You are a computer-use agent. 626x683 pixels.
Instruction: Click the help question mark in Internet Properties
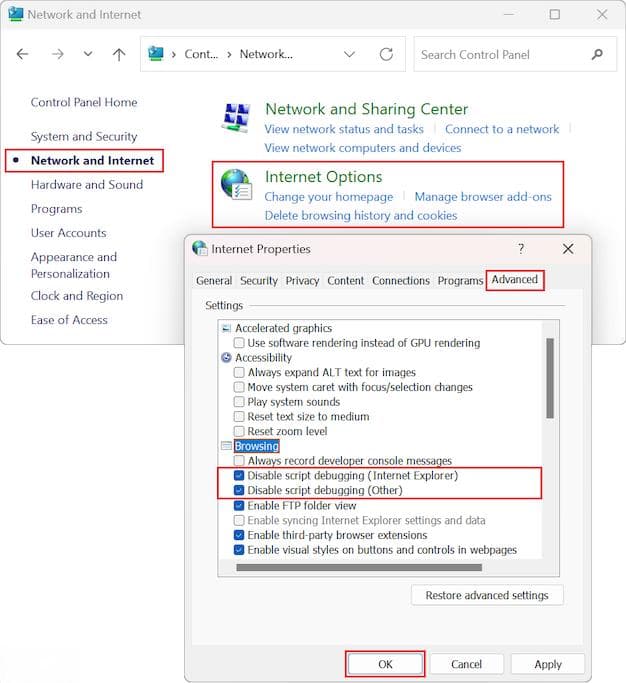click(x=521, y=249)
